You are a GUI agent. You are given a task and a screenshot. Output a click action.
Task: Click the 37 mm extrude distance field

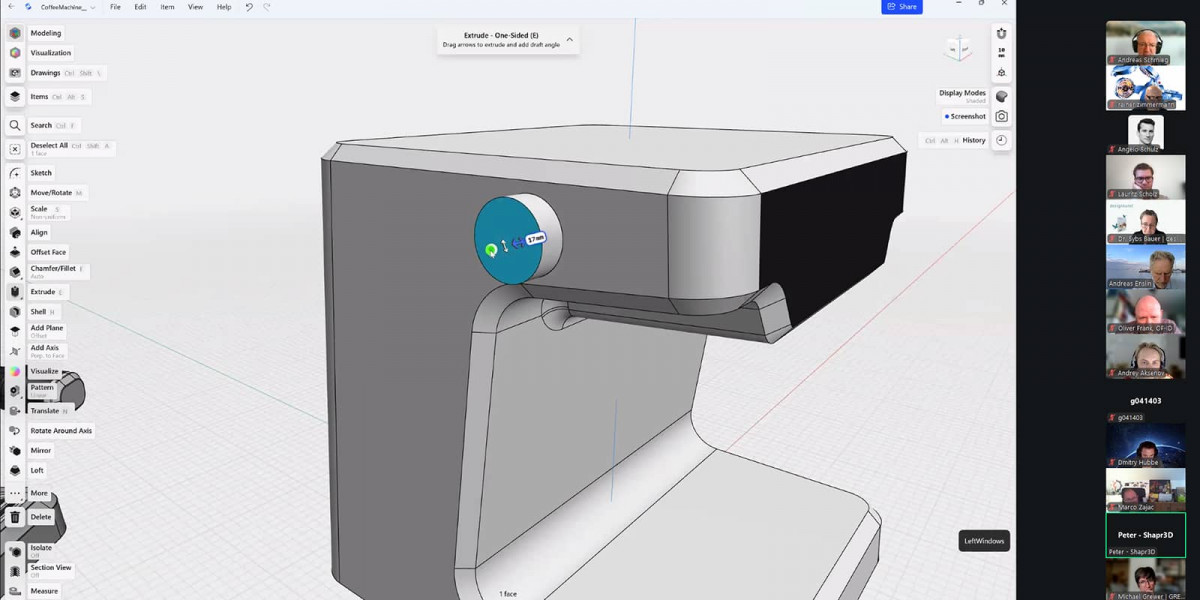(535, 238)
